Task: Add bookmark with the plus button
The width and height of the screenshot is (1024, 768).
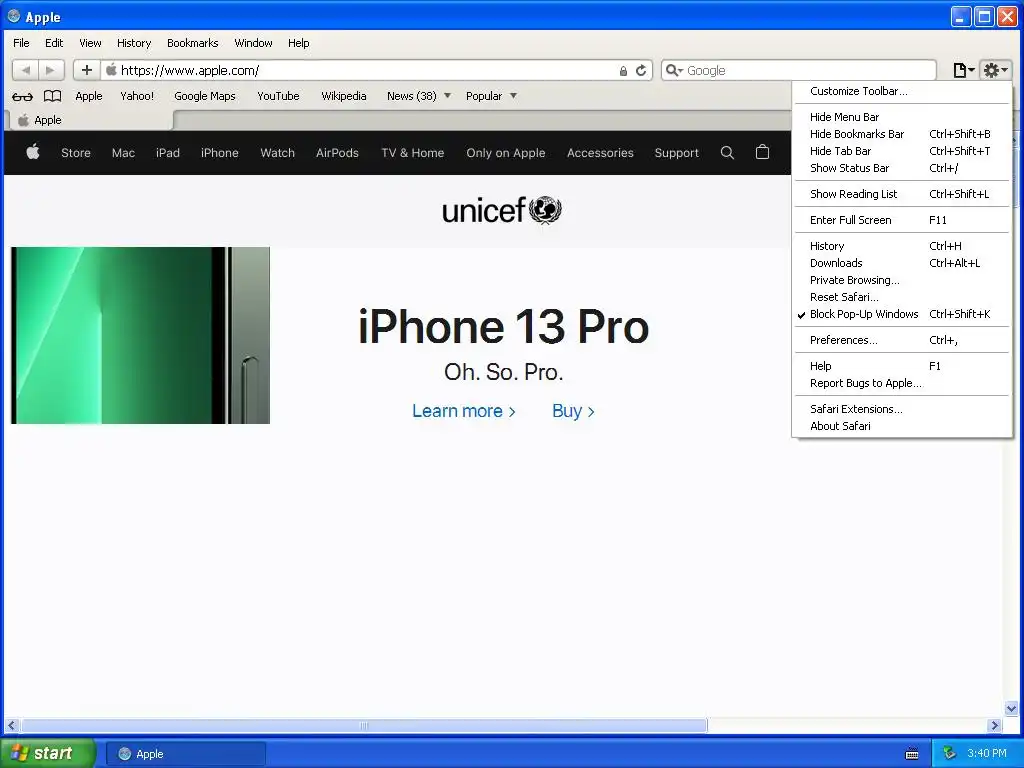Action: [86, 70]
